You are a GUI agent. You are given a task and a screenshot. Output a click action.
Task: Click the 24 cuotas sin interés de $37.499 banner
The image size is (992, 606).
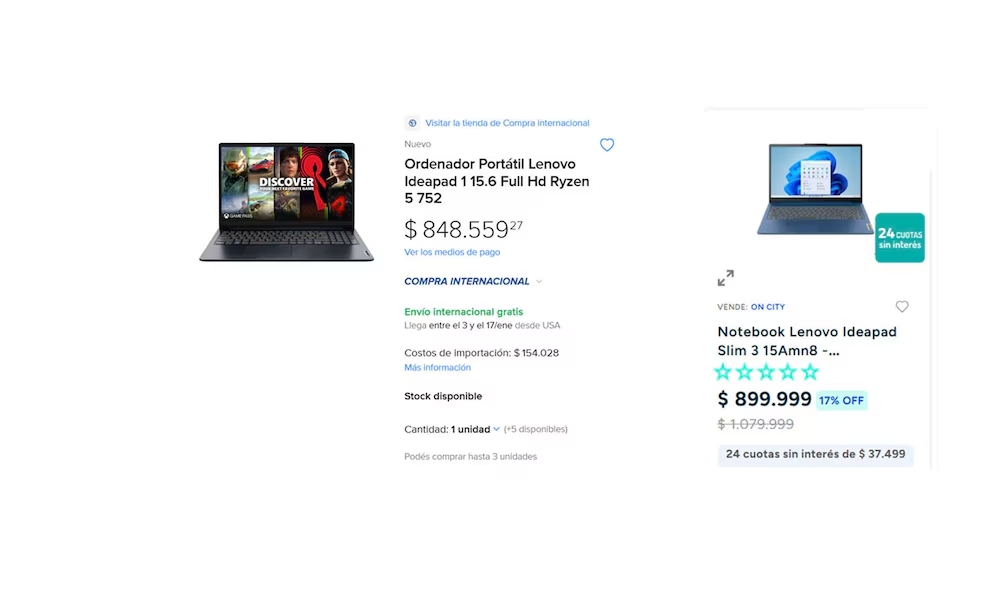click(x=815, y=454)
